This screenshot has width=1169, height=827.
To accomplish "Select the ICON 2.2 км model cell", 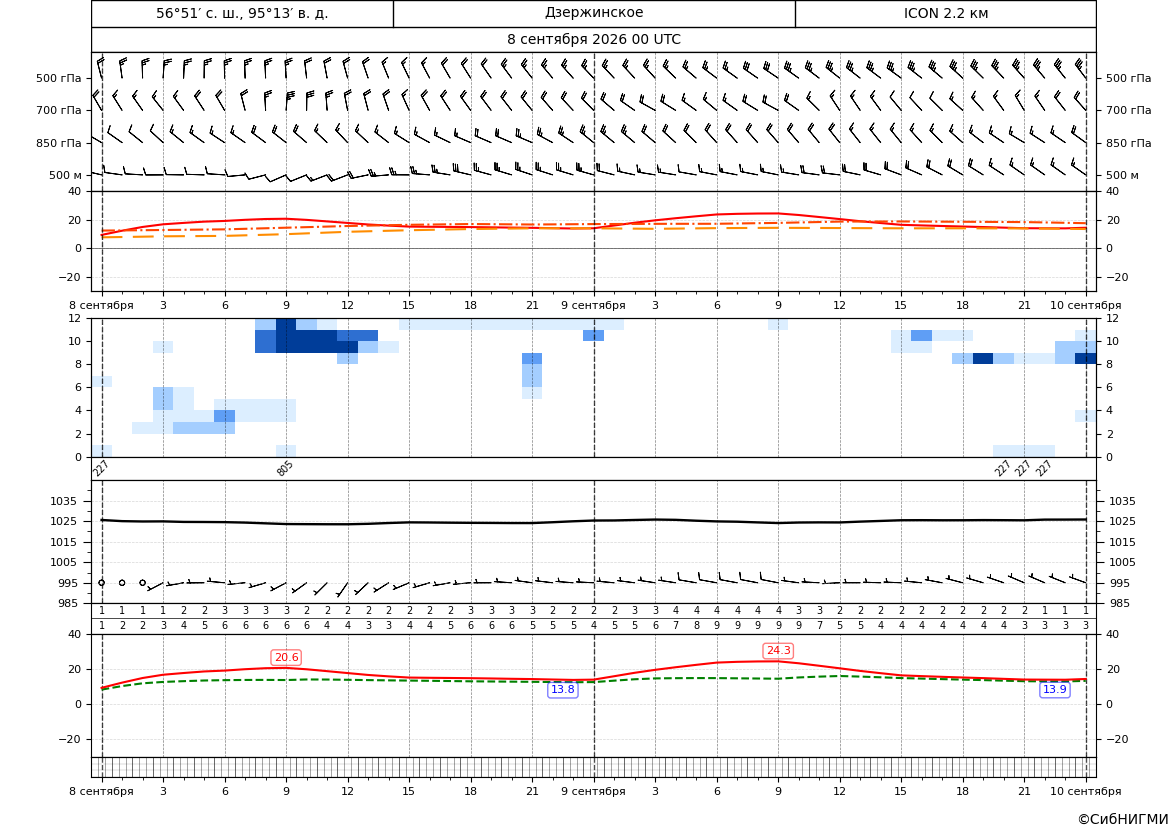I will 946,13.
